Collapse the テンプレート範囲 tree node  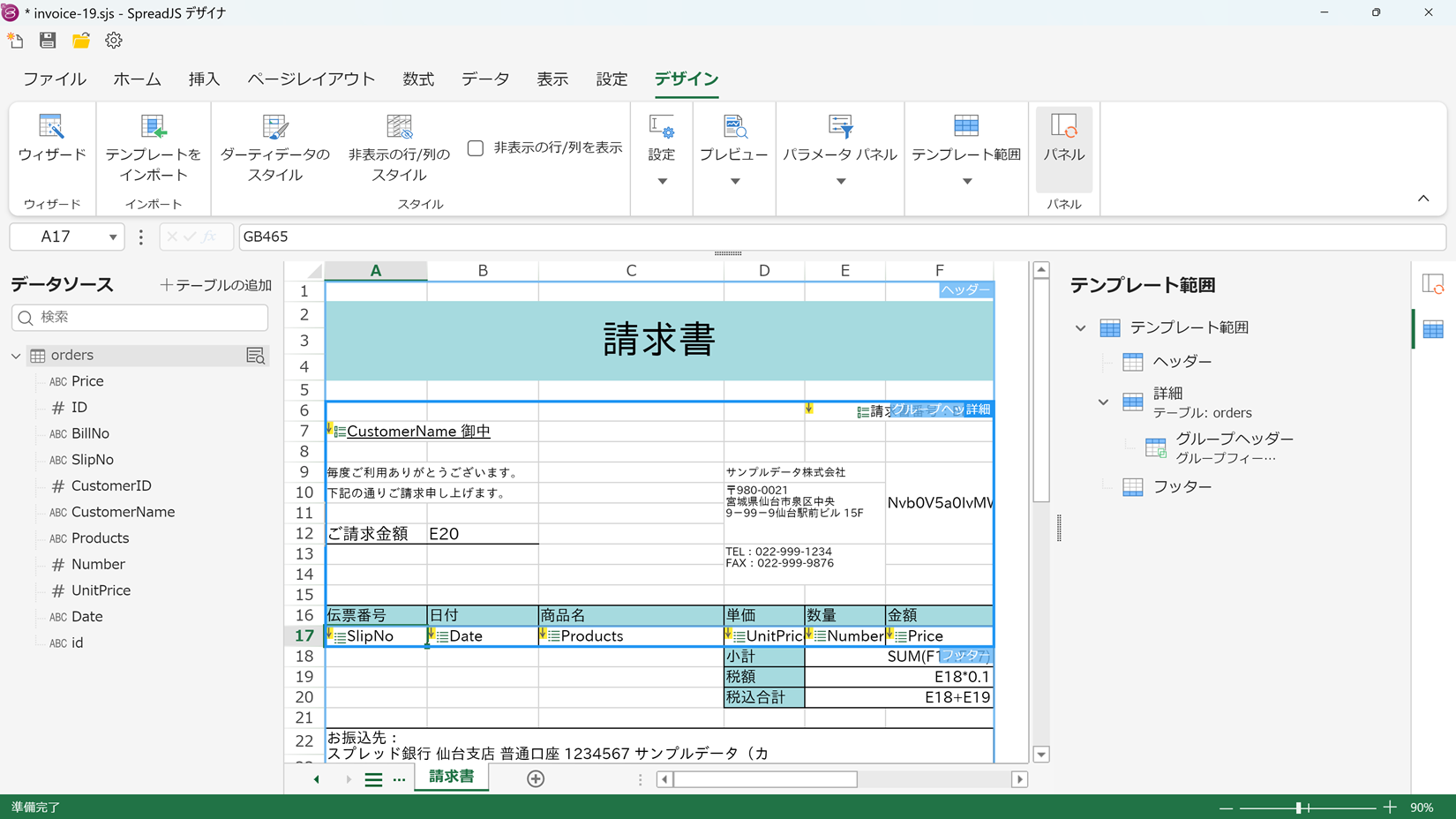[x=1080, y=327]
